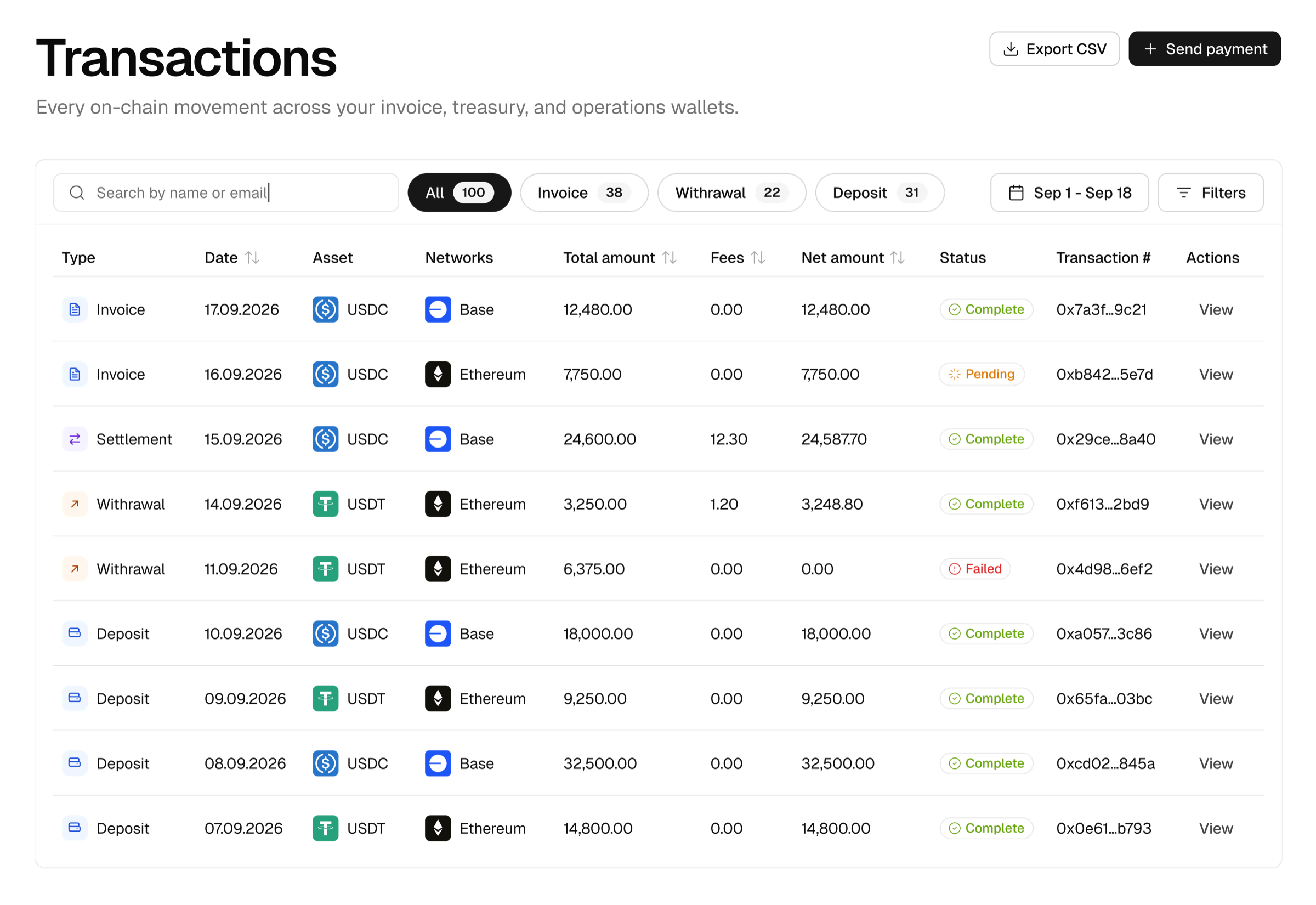This screenshot has height=905, width=1316.
Task: Switch to the Invoice 38 tab
Action: click(x=584, y=193)
